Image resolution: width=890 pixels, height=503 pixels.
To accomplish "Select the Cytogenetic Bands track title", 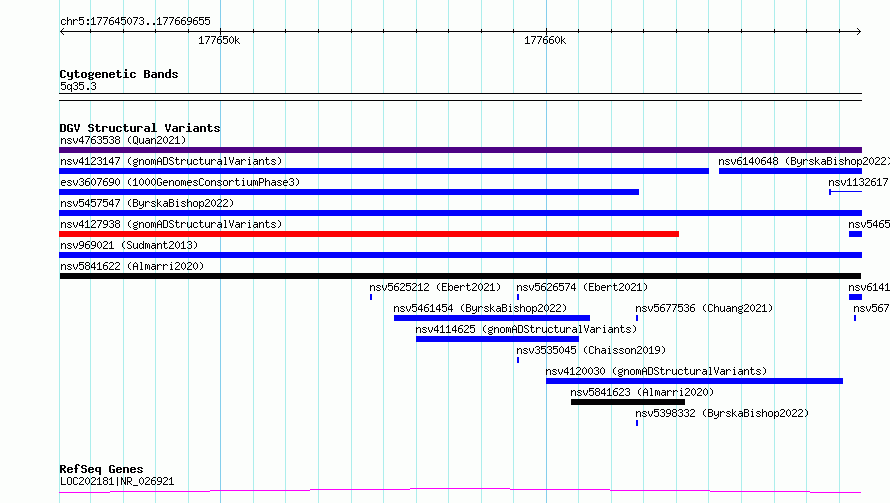I will [119, 74].
